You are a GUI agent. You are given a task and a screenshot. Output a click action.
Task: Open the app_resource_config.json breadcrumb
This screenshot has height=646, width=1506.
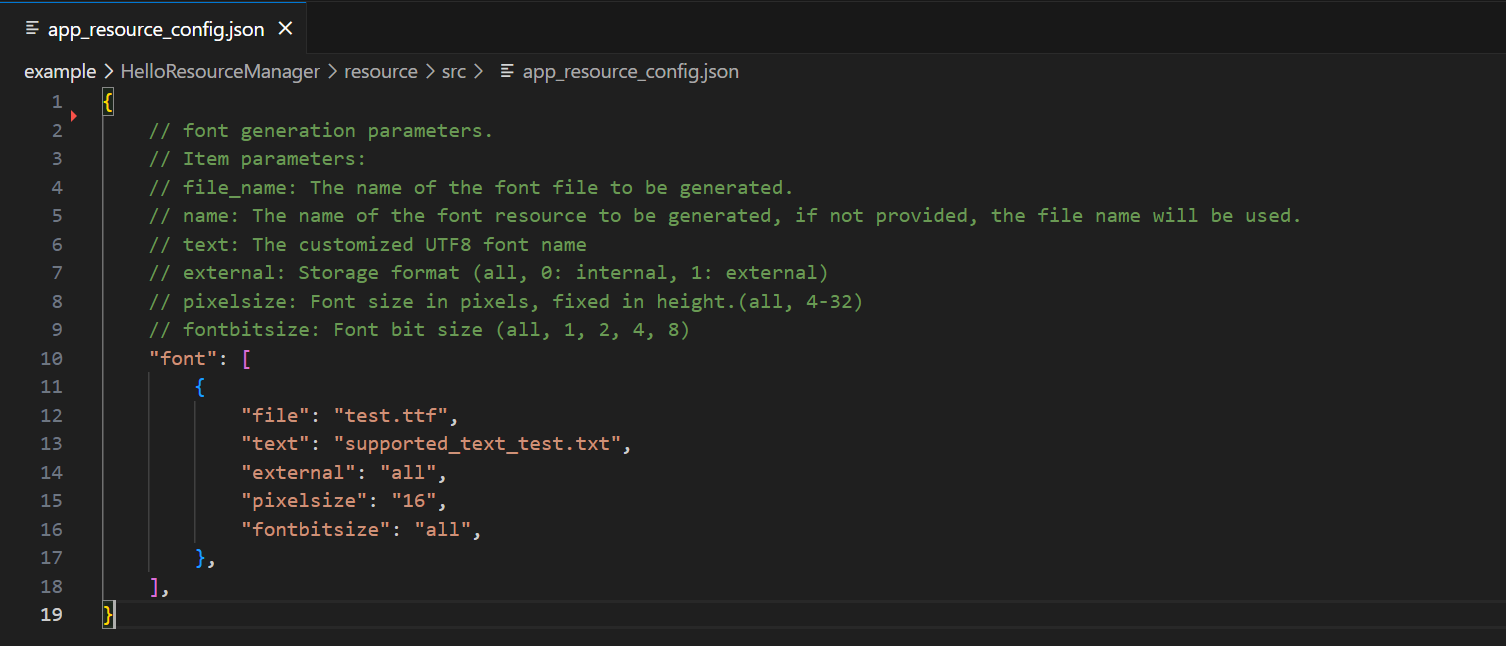pos(631,72)
